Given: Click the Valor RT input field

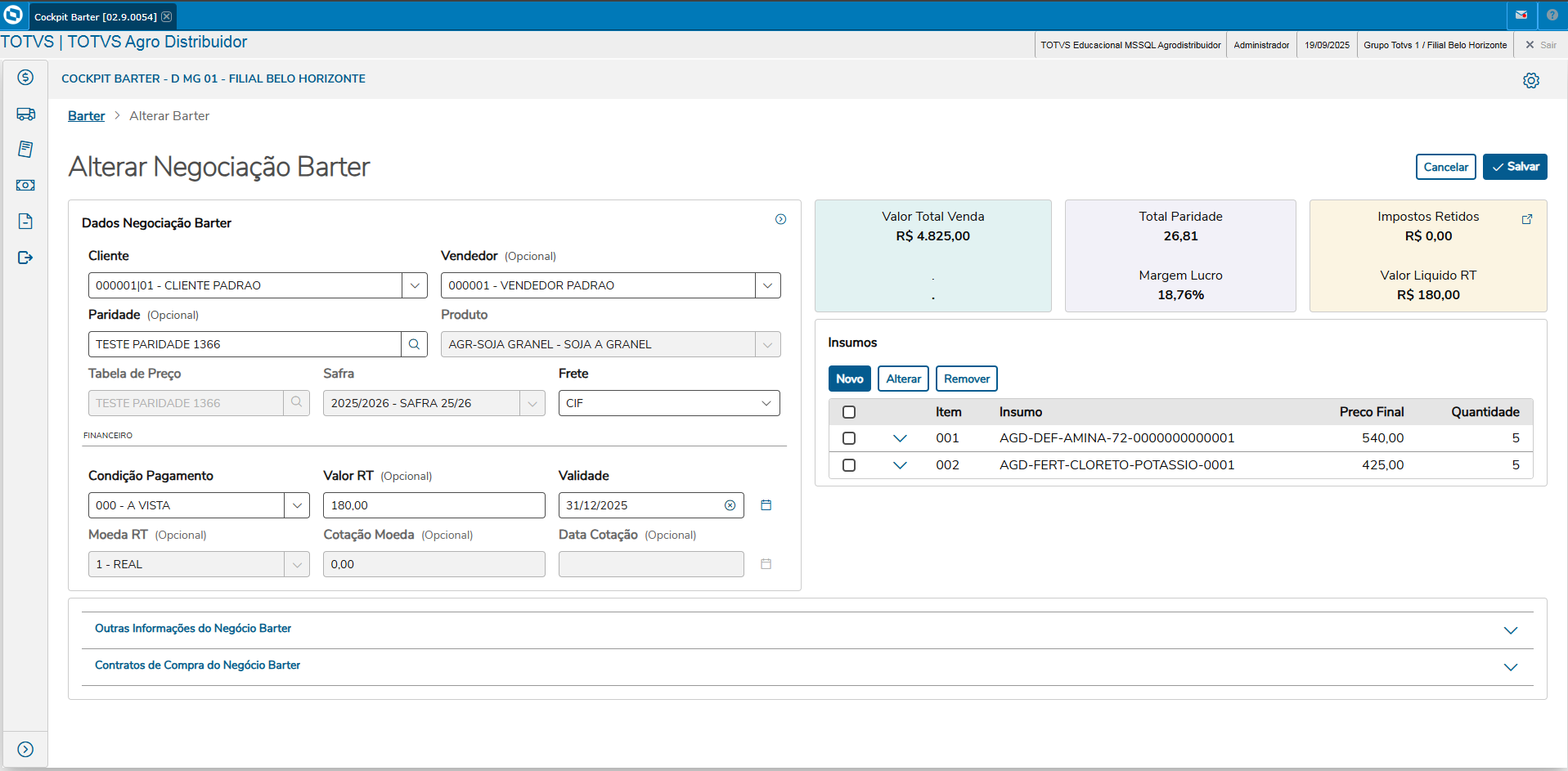Looking at the screenshot, I should (x=434, y=505).
